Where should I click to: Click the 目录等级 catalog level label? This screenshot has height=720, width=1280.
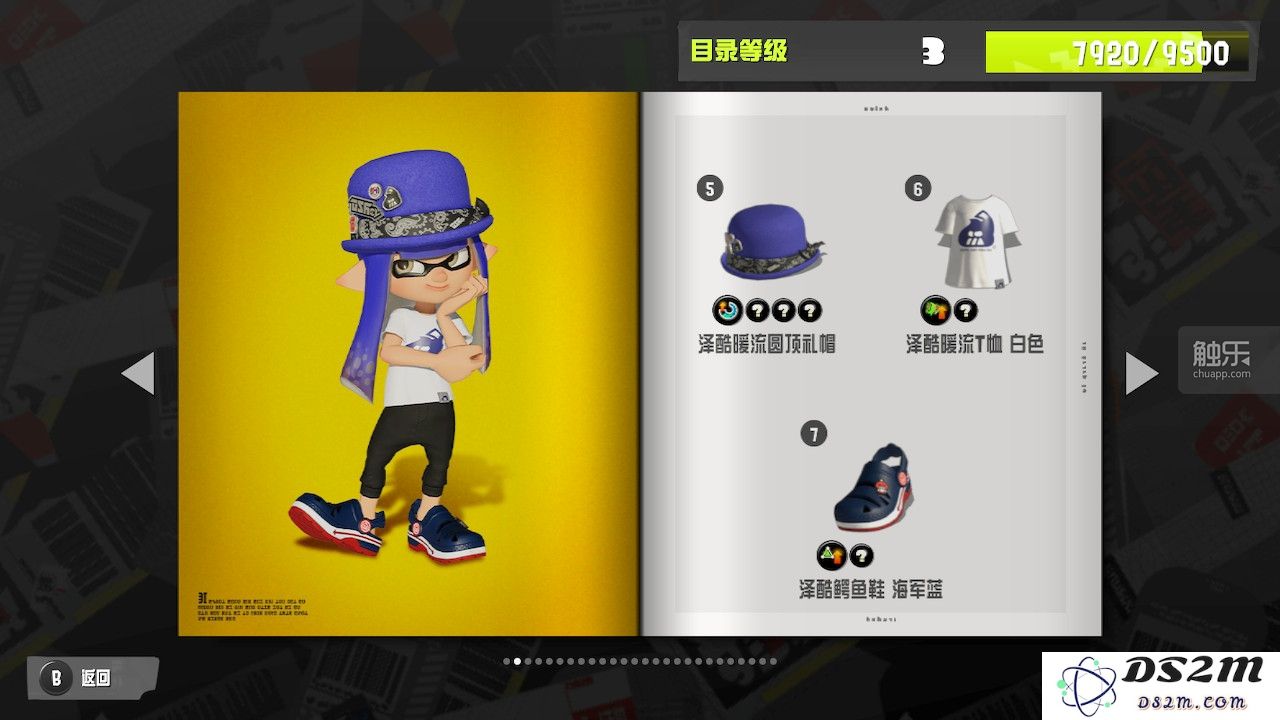tap(739, 51)
